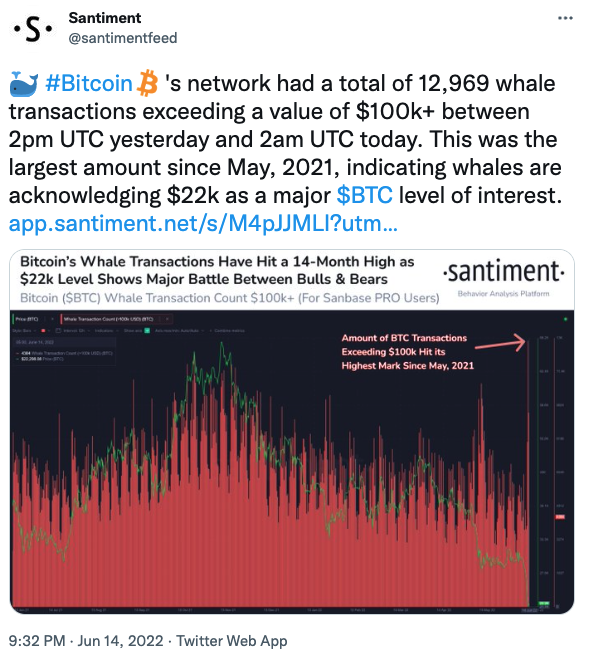Remove the Price (BTC) metric chip
This screenshot has width=589, height=659.
pos(52,319)
